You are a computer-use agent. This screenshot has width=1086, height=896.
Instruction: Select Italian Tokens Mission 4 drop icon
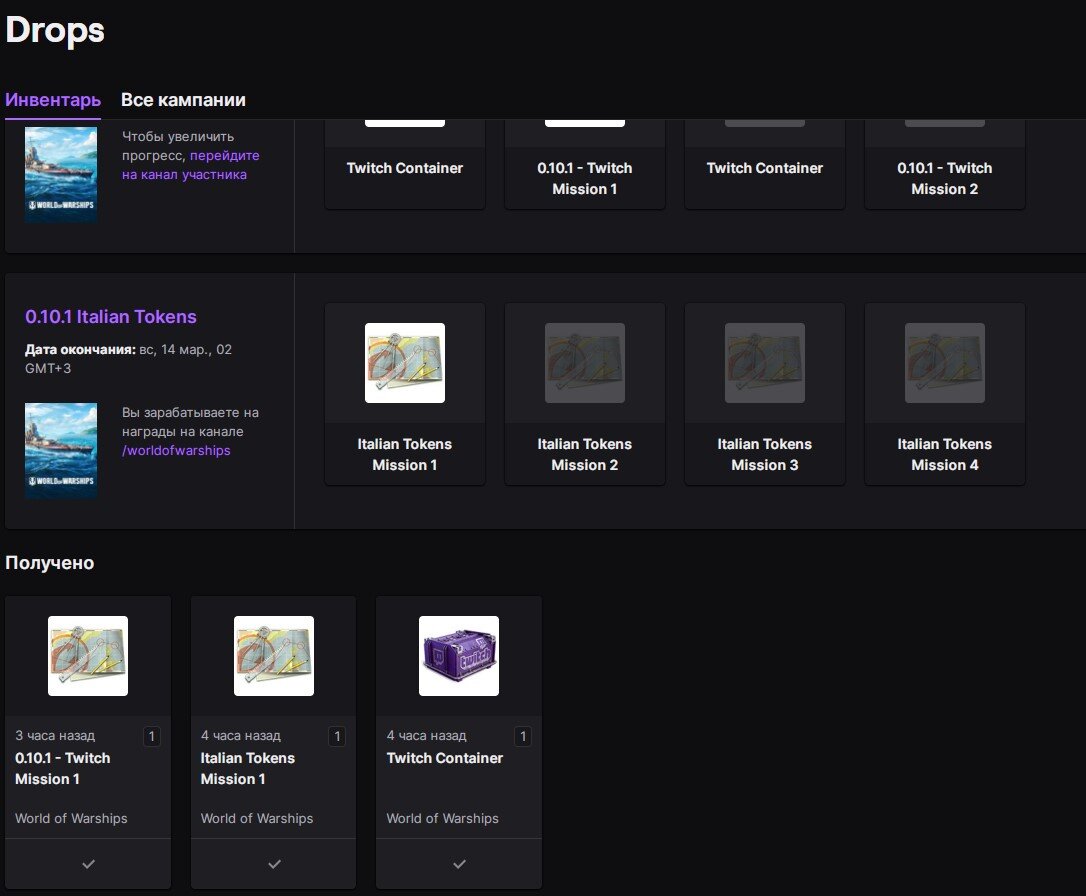pos(945,363)
